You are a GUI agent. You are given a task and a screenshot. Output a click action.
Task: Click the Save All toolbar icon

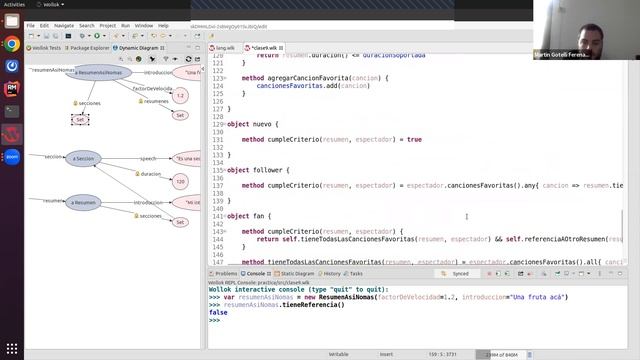[55, 36]
